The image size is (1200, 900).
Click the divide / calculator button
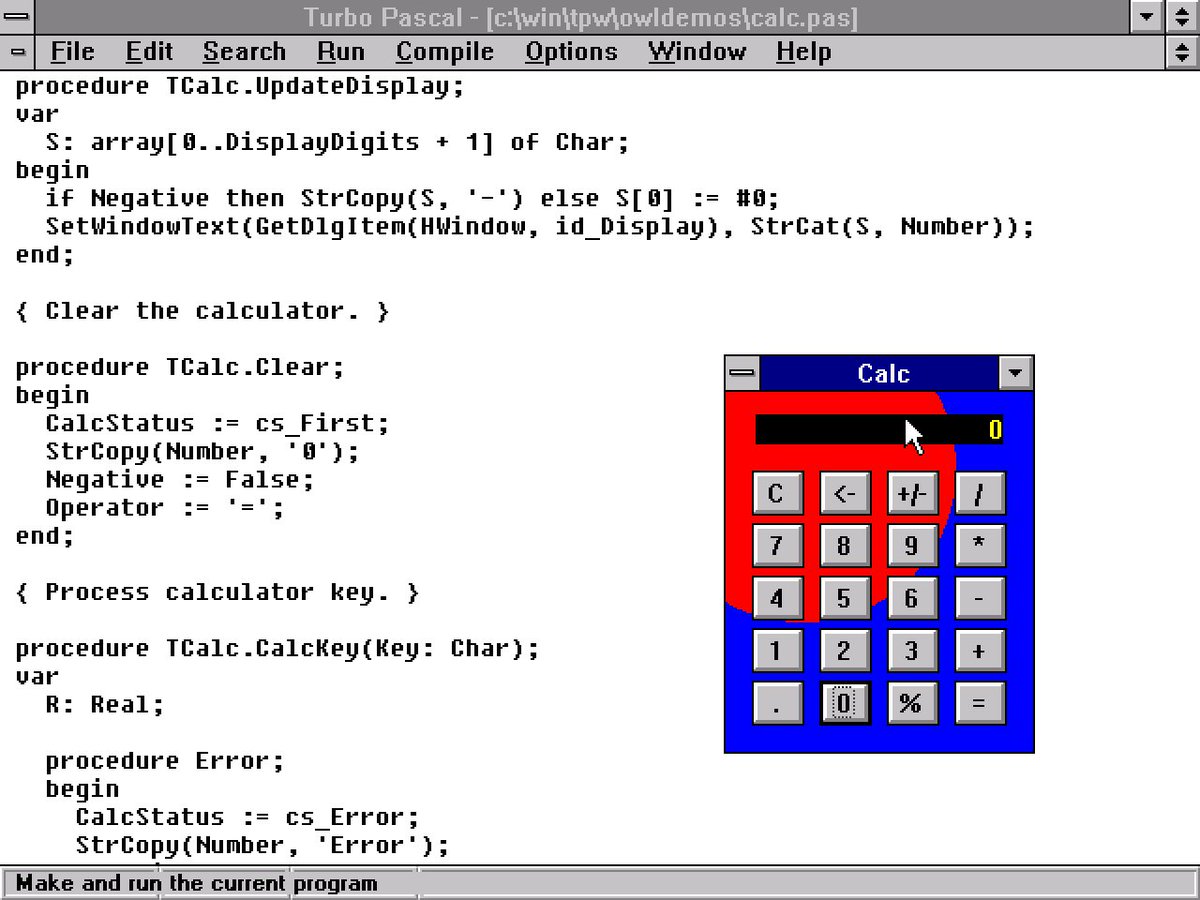(979, 494)
